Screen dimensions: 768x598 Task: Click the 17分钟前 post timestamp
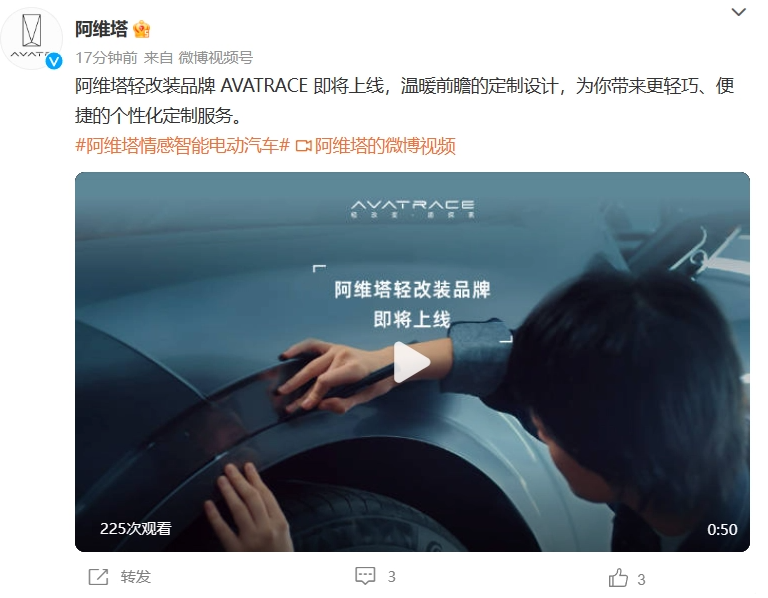(106, 58)
